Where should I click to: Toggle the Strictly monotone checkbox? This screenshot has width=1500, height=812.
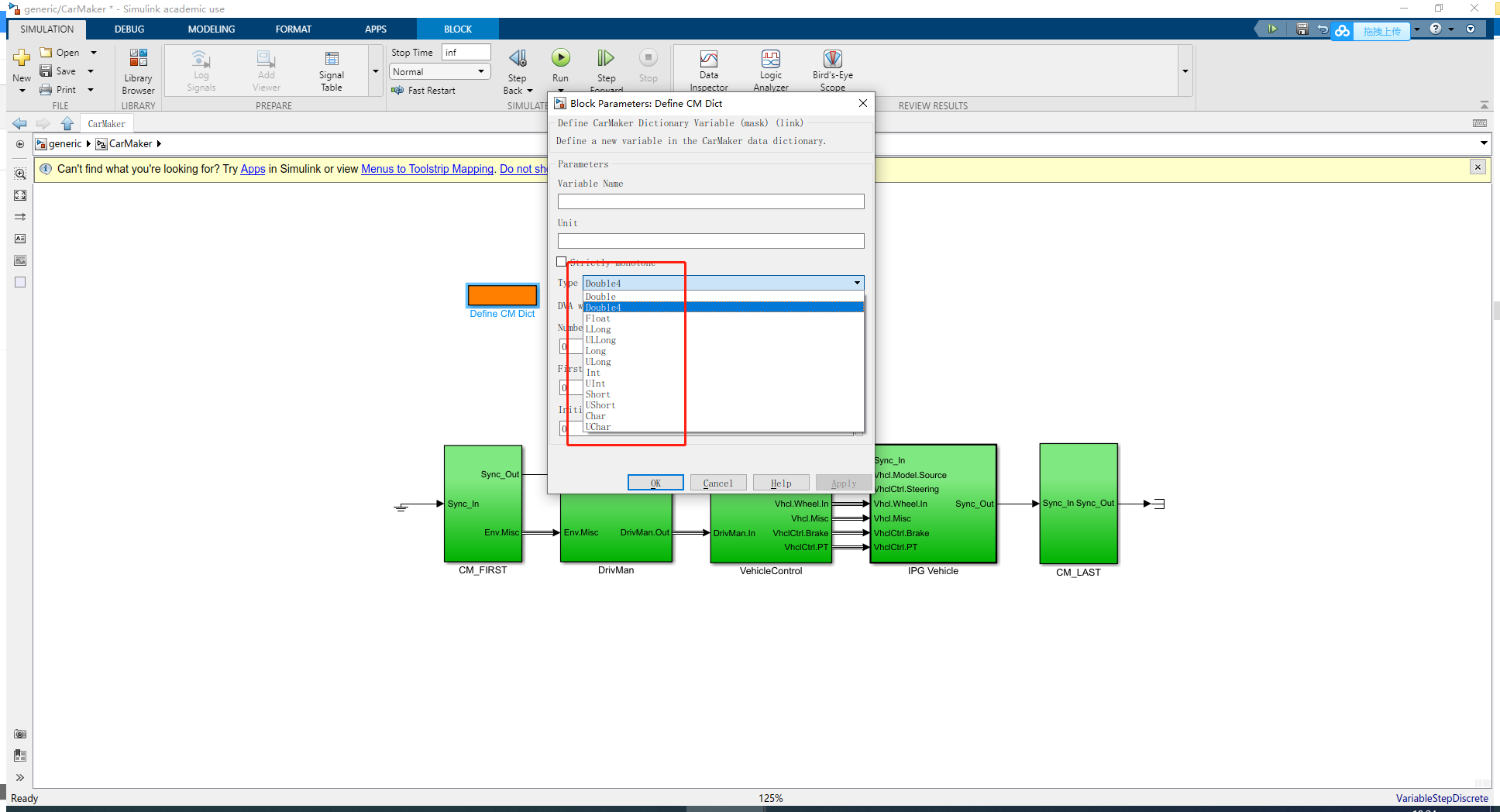pos(562,262)
